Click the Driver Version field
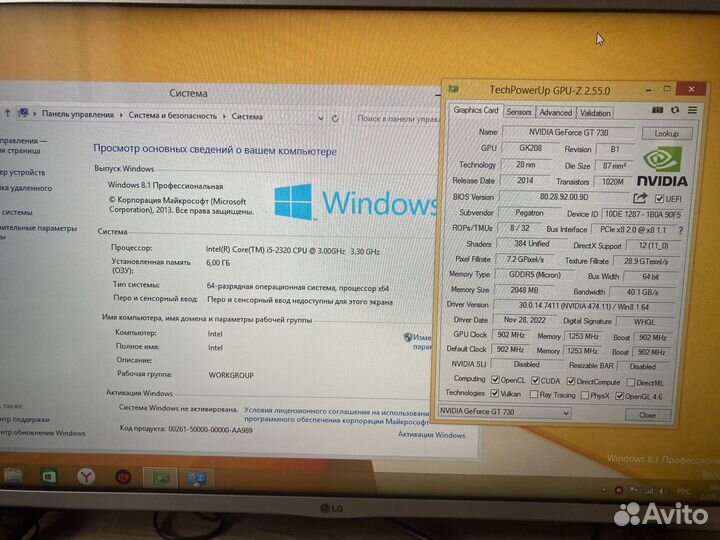This screenshot has width=720, height=540. point(583,305)
